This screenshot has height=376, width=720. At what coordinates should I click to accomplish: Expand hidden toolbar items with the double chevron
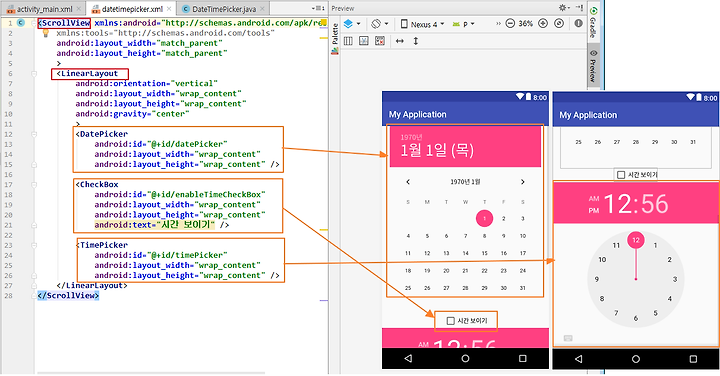pyautogui.click(x=498, y=24)
